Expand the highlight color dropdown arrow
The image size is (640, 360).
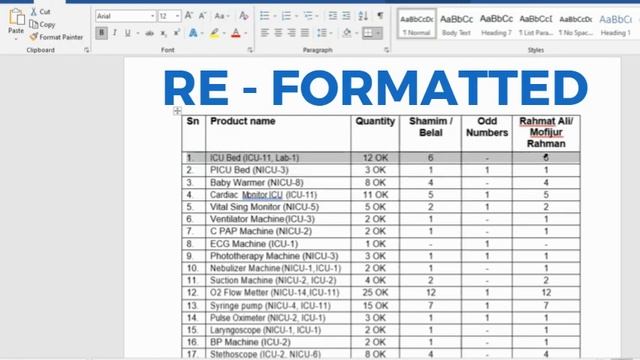224,33
